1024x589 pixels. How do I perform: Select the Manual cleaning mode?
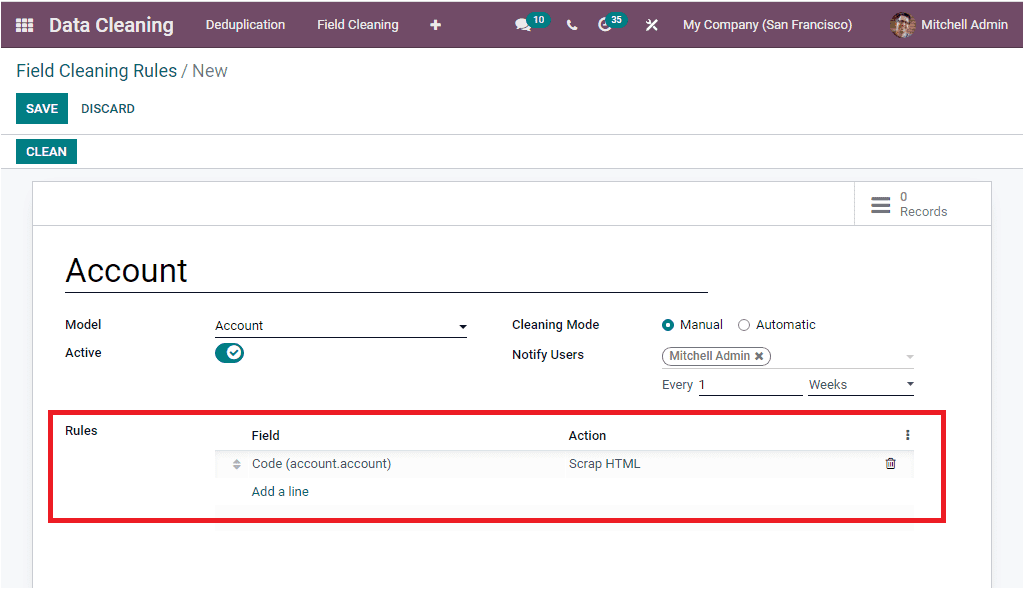(667, 325)
